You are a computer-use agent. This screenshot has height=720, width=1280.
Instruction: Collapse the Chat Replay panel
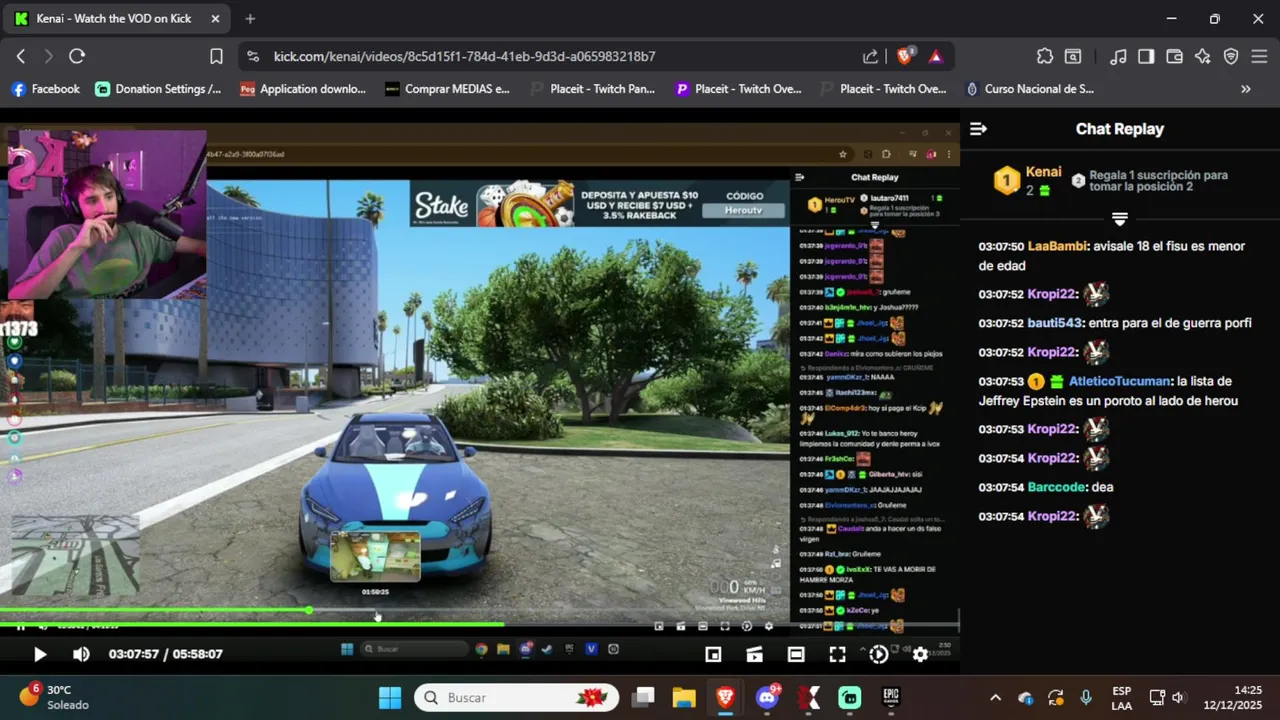[978, 129]
